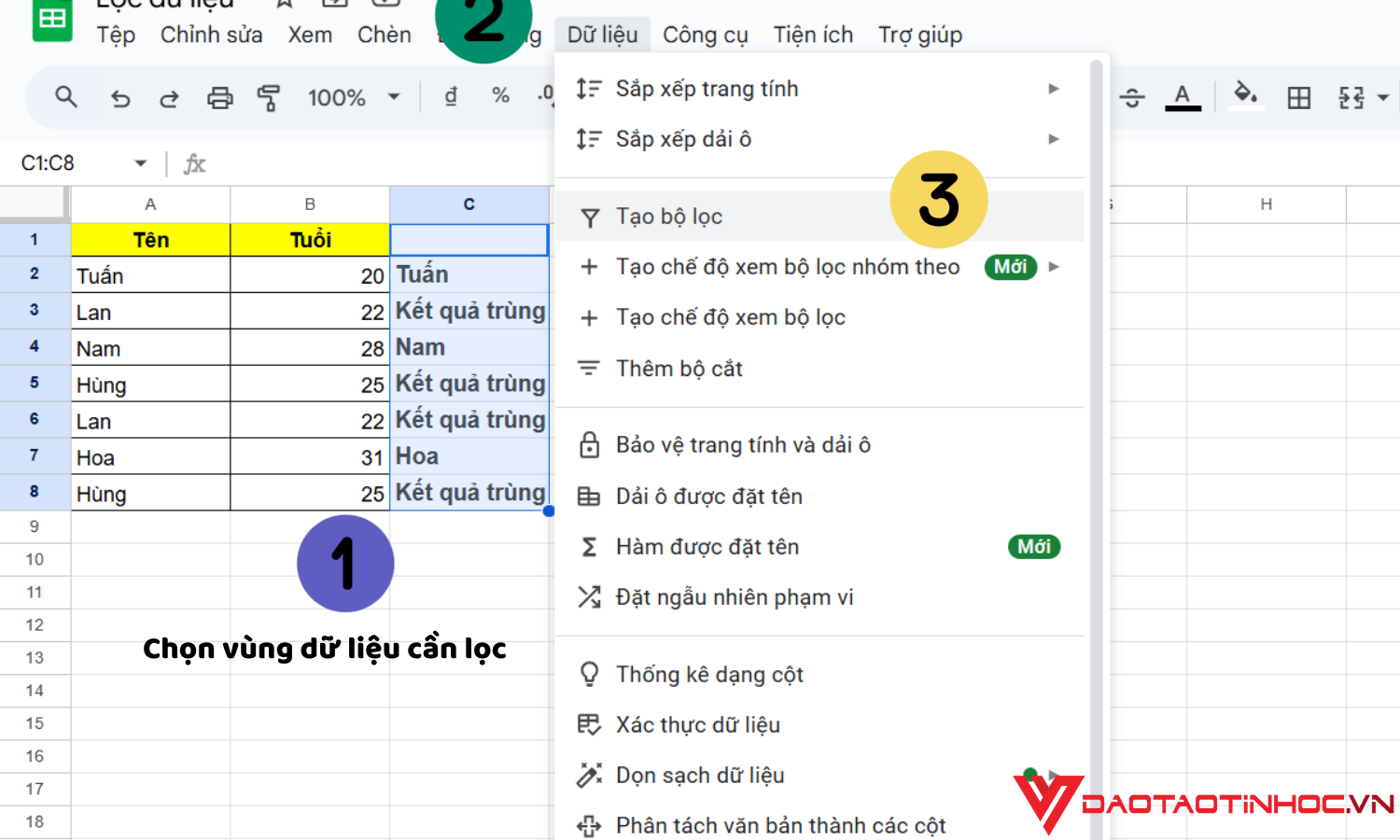Open the zoom level dropdown

(352, 96)
